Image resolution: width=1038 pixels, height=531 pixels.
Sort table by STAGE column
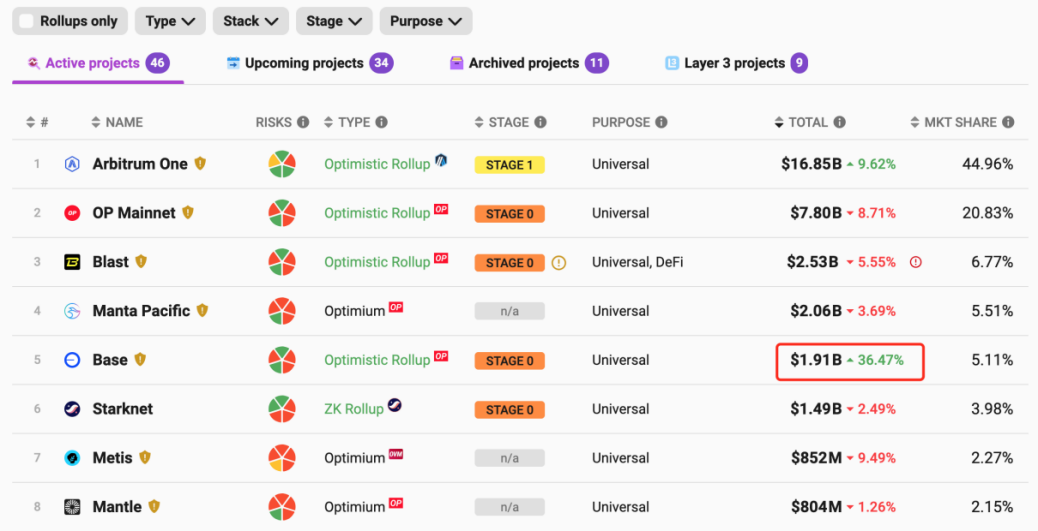pyautogui.click(x=501, y=122)
